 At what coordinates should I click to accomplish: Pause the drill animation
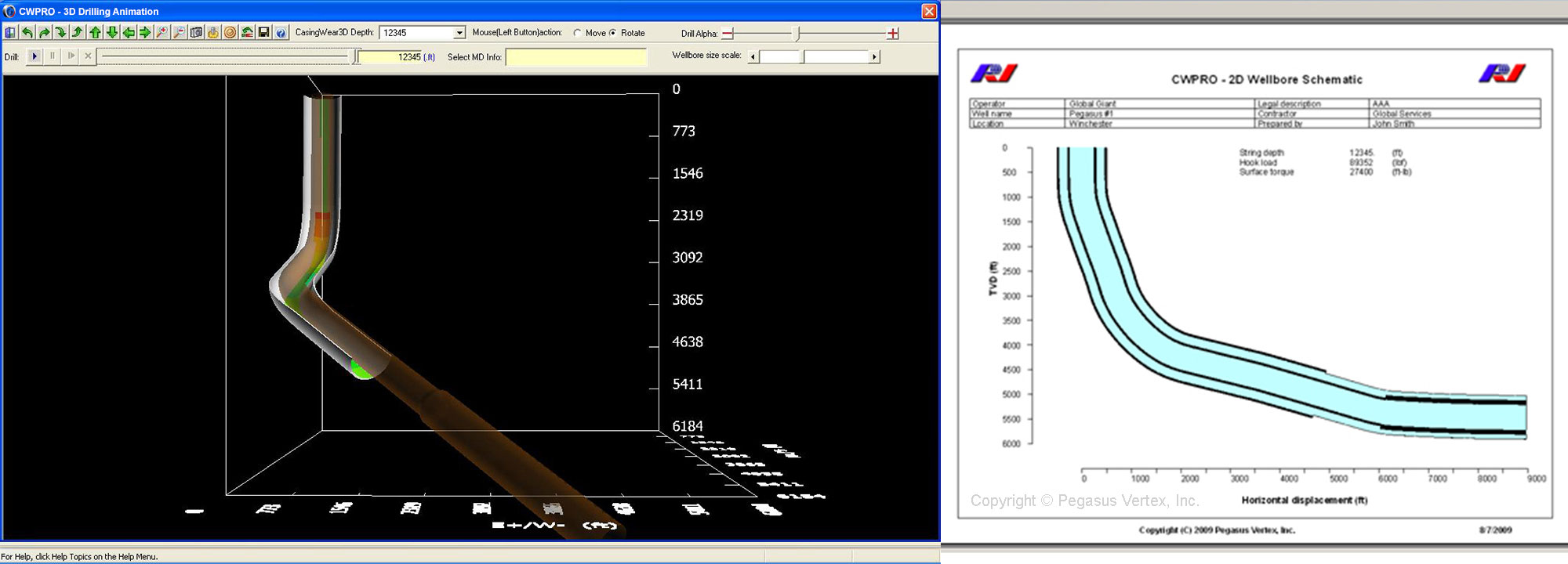[x=53, y=56]
